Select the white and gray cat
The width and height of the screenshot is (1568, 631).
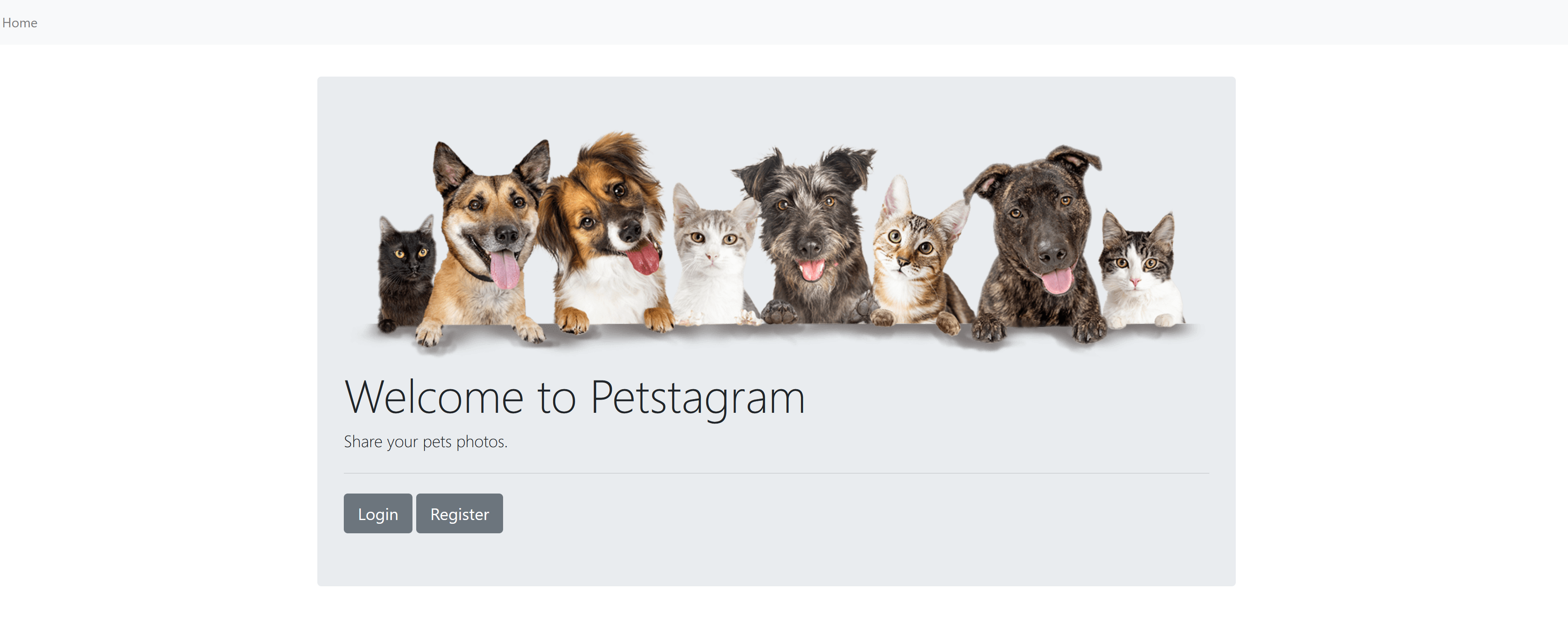click(x=712, y=256)
